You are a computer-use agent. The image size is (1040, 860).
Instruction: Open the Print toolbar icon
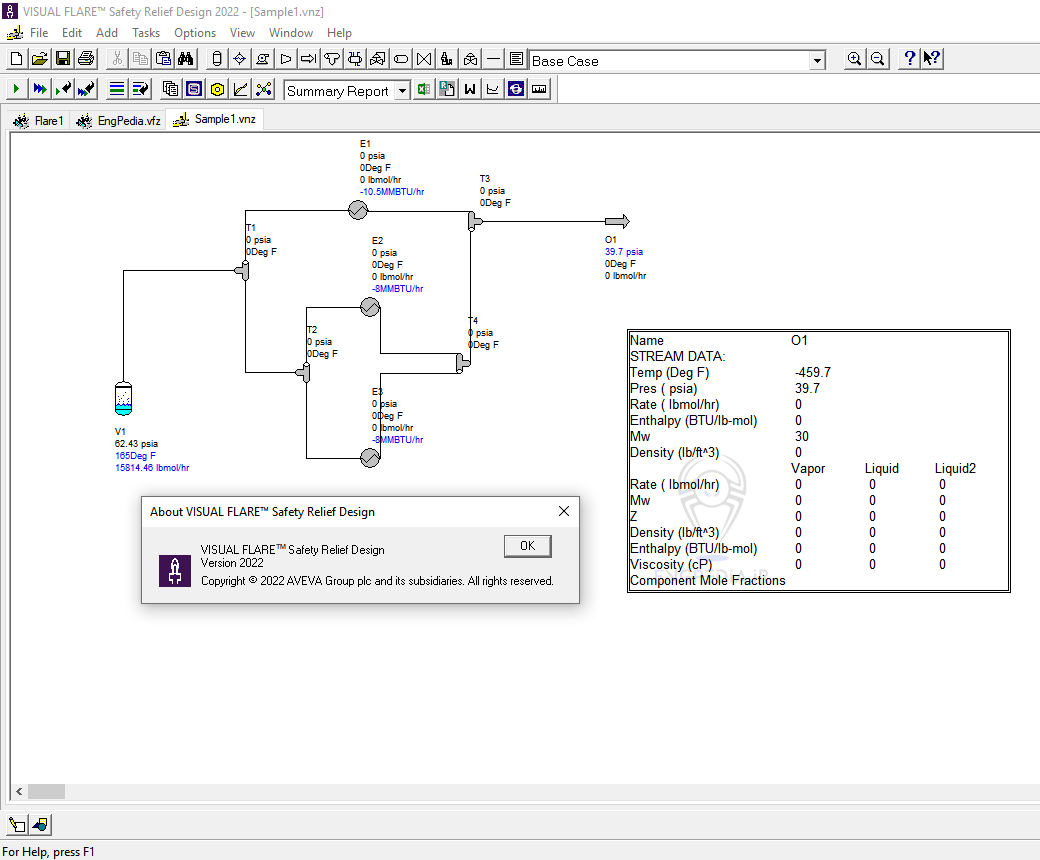click(x=86, y=59)
